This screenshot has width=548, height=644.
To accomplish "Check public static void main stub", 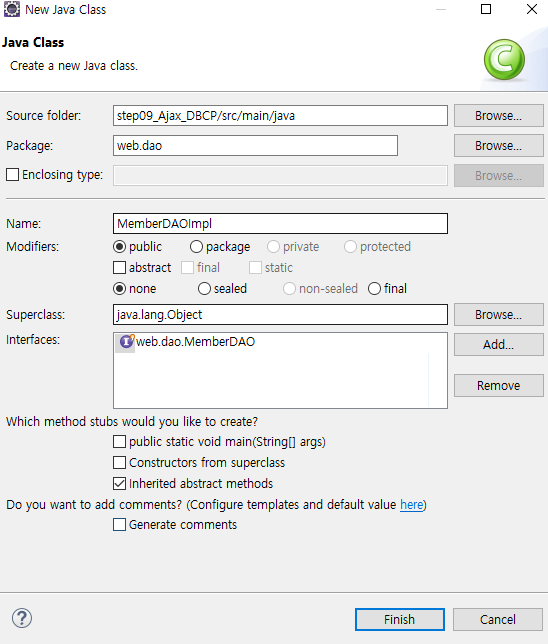I will [119, 442].
